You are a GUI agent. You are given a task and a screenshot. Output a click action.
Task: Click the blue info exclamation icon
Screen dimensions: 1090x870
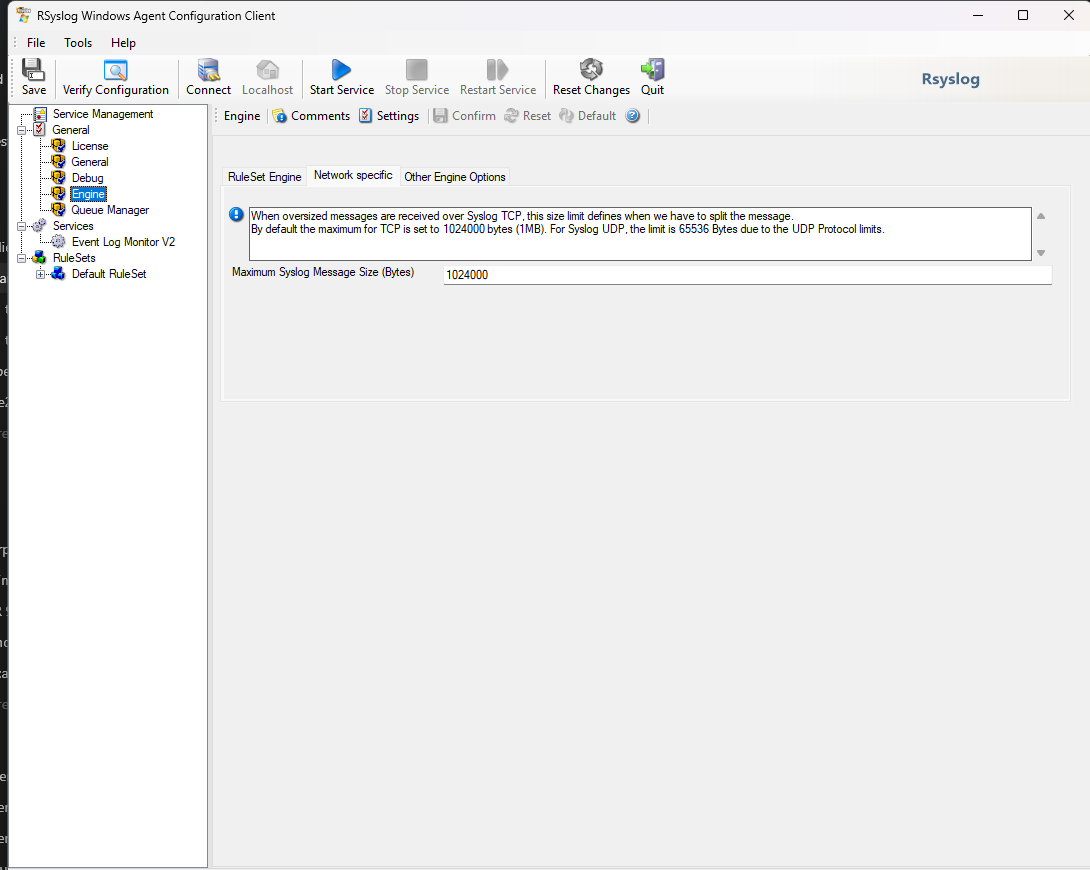pyautogui.click(x=236, y=215)
